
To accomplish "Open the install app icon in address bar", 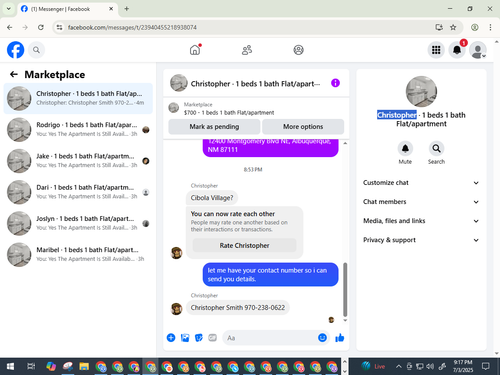I will point(439,27).
